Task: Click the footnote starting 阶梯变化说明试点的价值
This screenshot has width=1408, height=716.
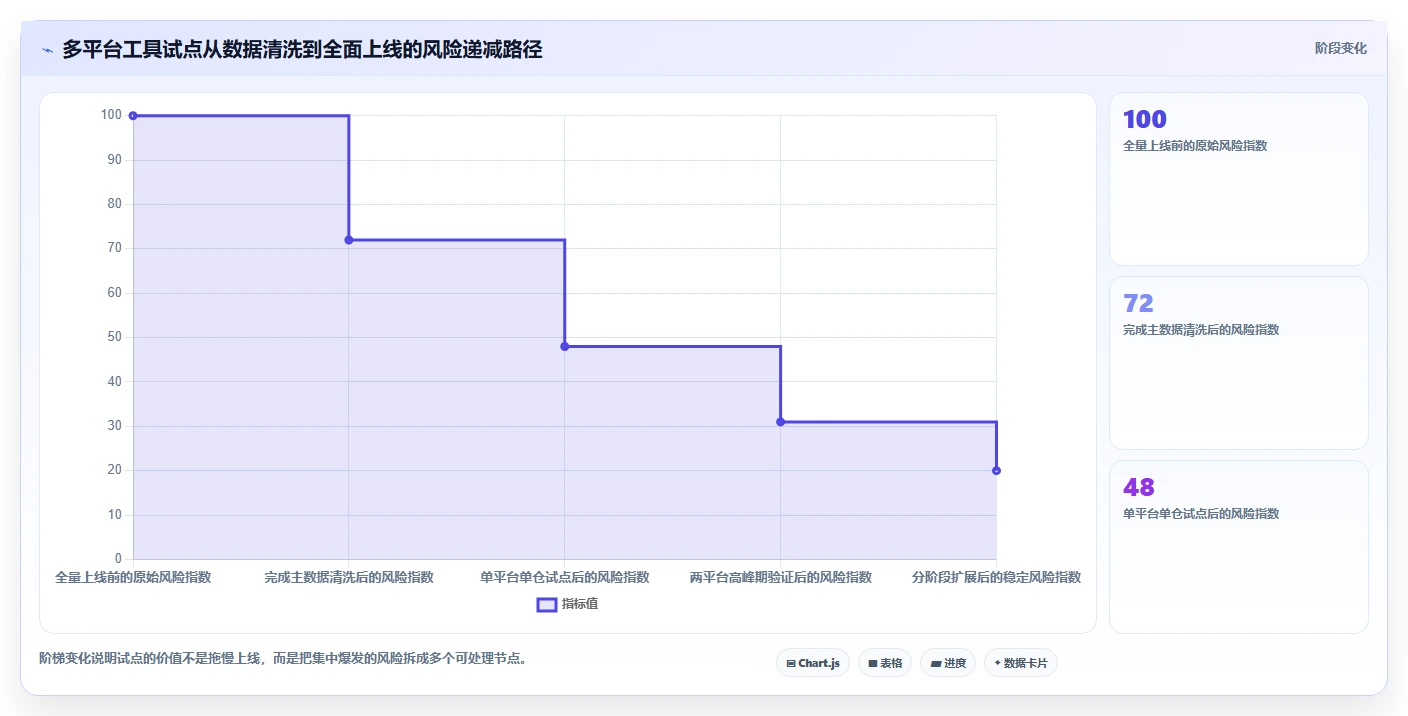Action: click(x=283, y=658)
